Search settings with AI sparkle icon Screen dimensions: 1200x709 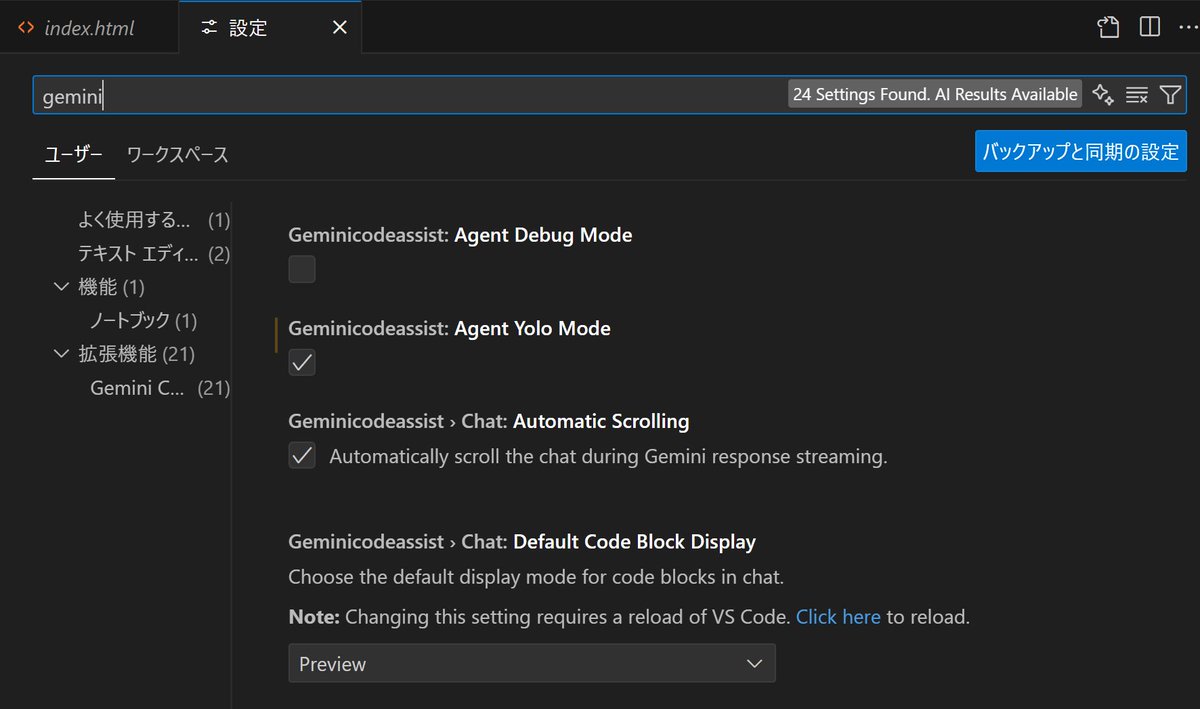(x=1103, y=94)
